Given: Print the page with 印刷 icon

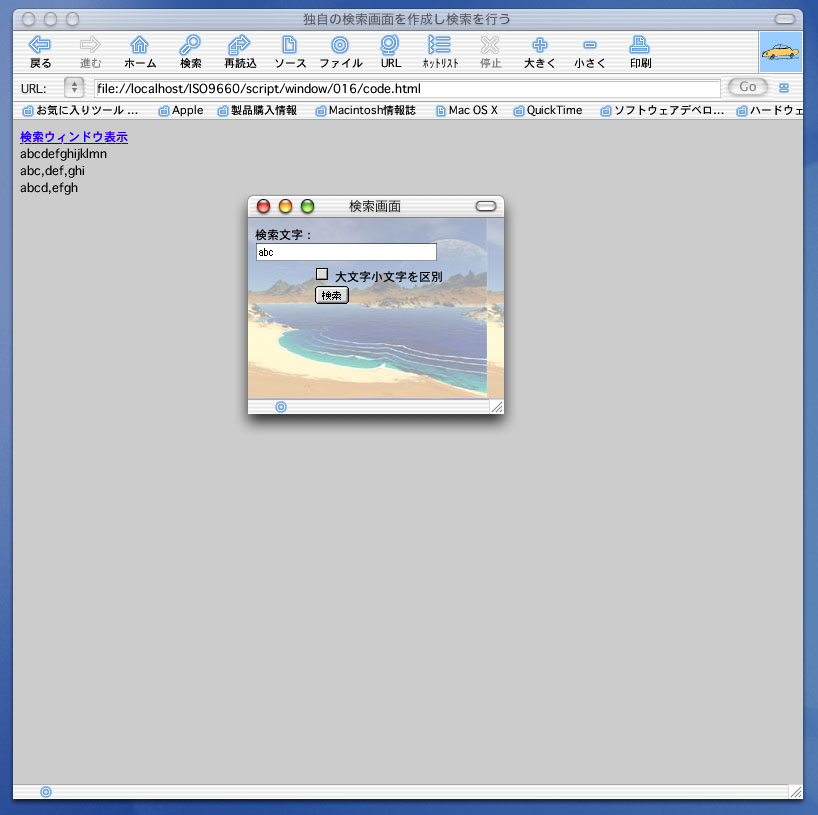Looking at the screenshot, I should [640, 45].
